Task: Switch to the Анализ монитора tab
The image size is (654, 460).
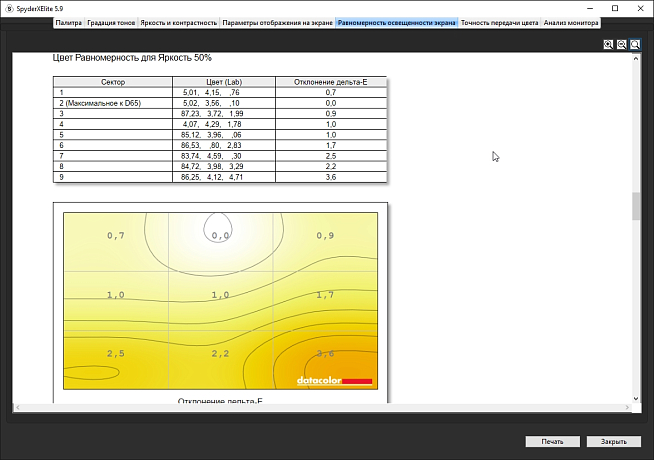Action: 572,21
